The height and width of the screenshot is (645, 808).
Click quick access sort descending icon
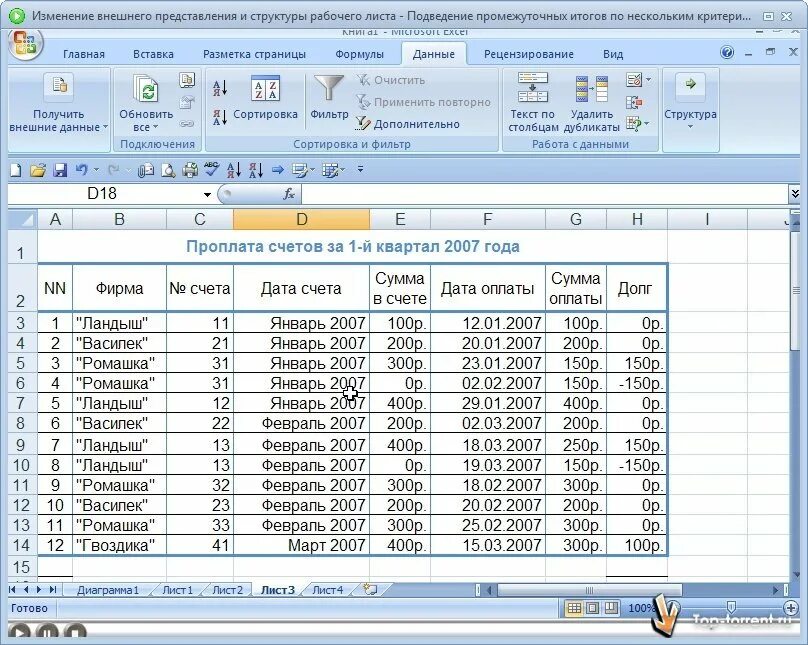coord(256,169)
